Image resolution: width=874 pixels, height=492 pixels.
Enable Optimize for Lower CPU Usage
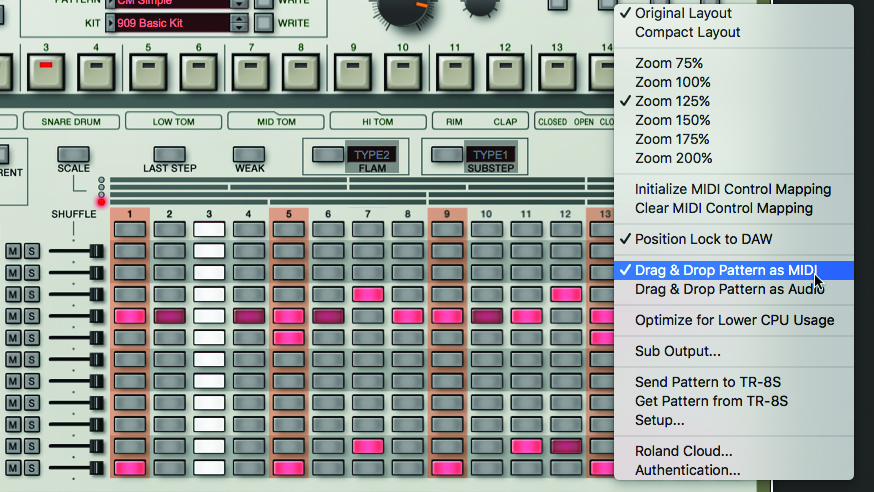tap(734, 320)
